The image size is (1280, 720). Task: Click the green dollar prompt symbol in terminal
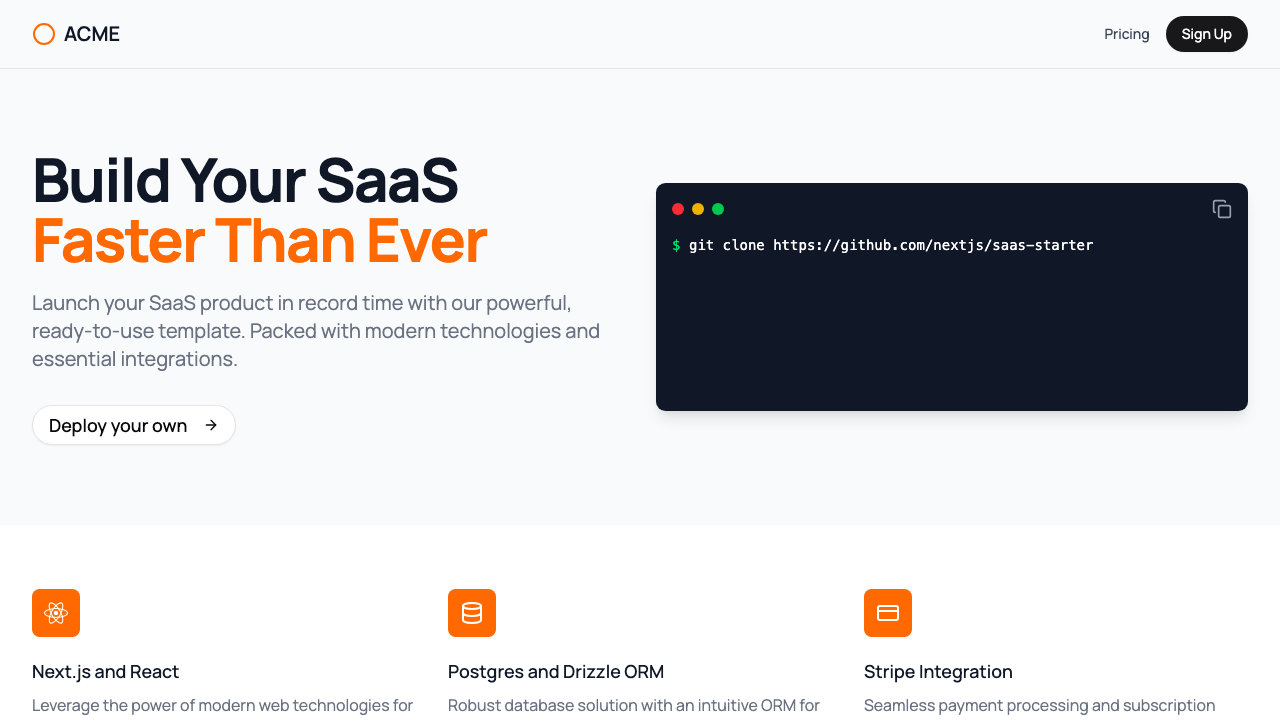tap(678, 244)
